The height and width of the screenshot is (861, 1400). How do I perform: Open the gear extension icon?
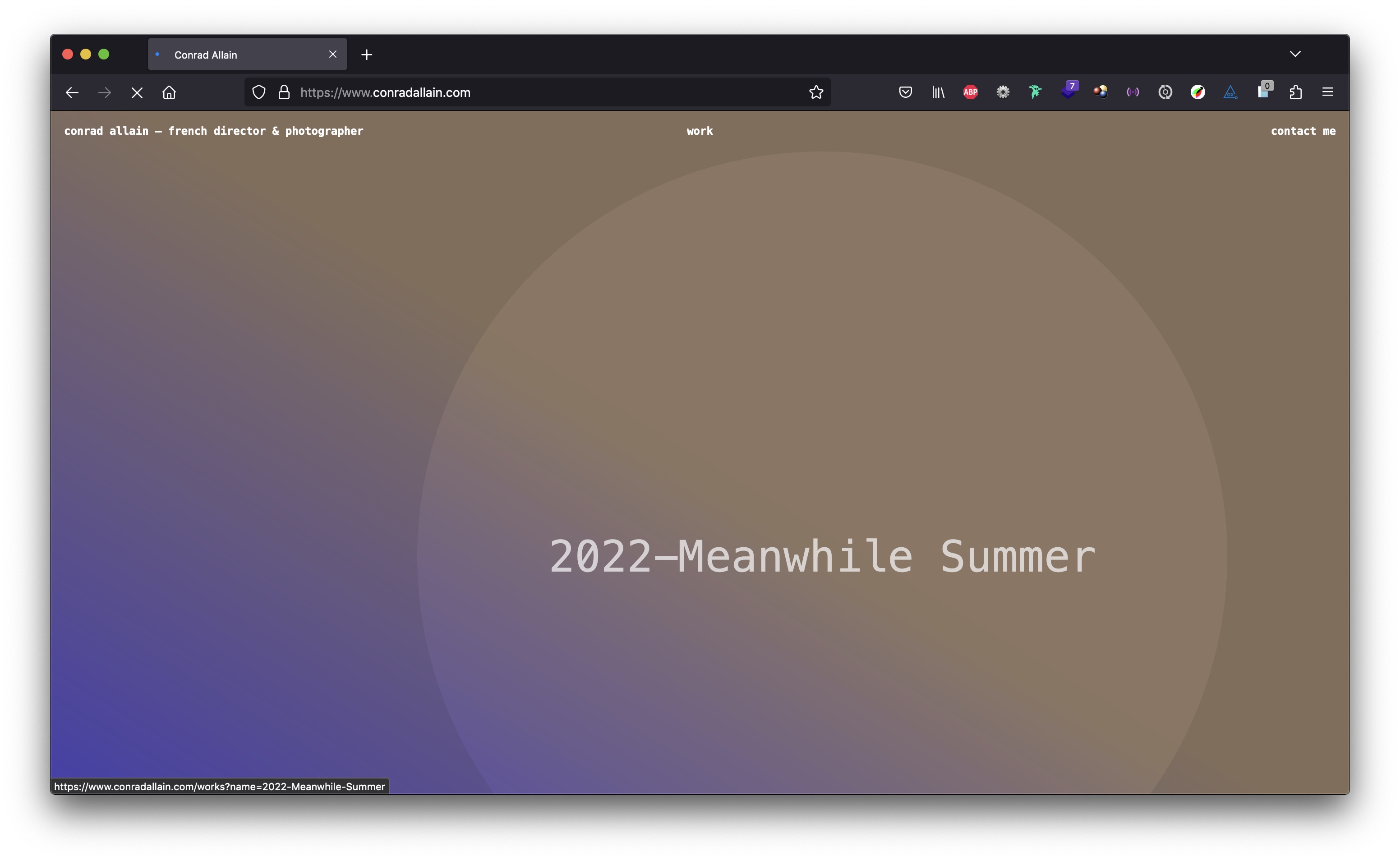click(1003, 92)
